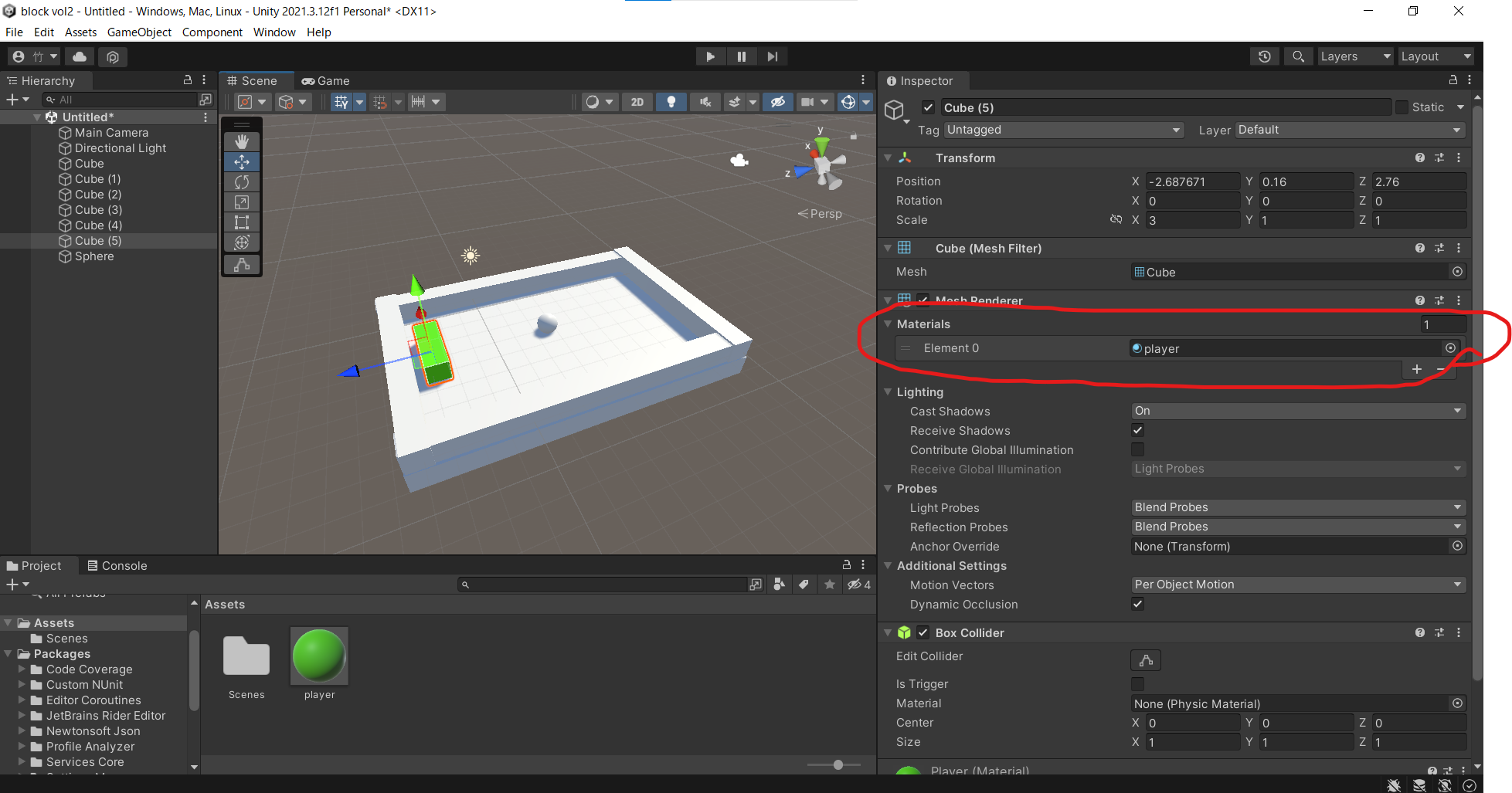Open the Component menu

[x=212, y=32]
